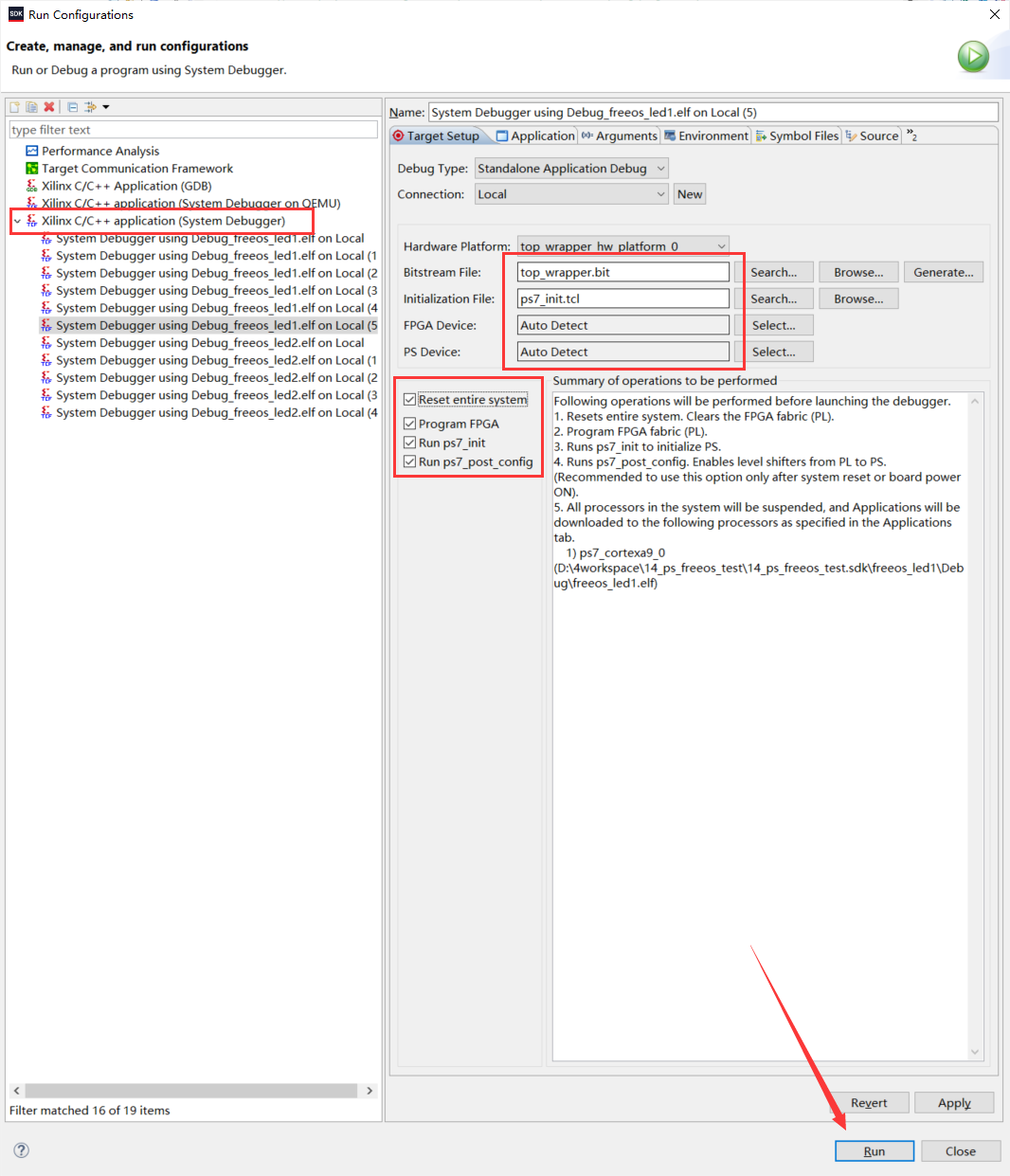The width and height of the screenshot is (1010, 1176).
Task: Show hidden tabs via the »2 chevron
Action: click(x=911, y=136)
